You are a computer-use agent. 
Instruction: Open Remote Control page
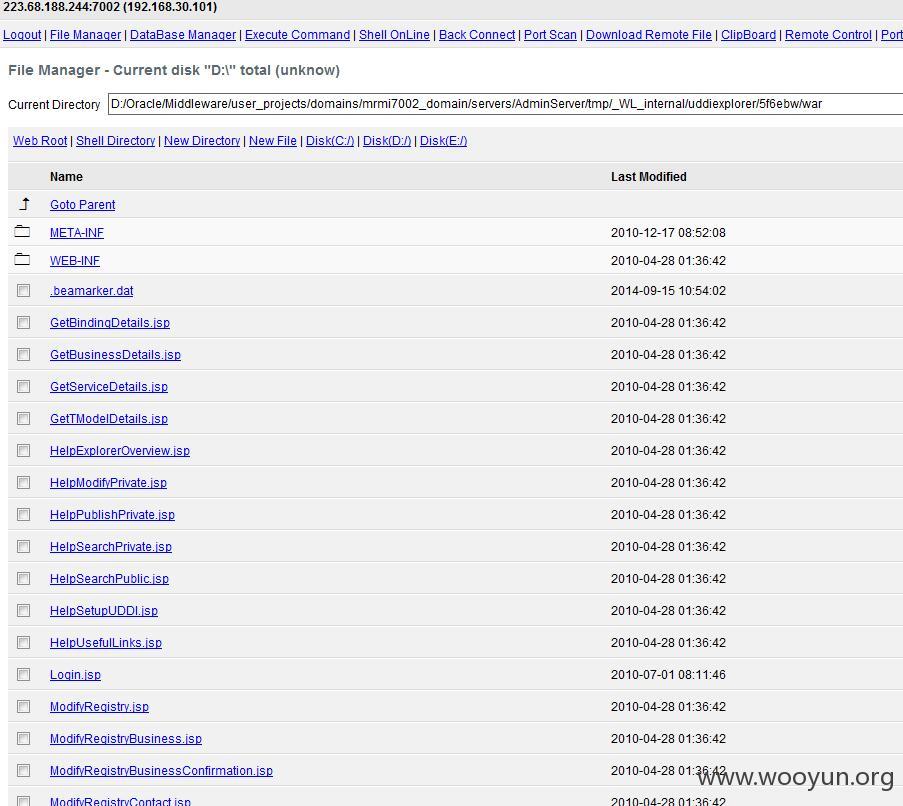pos(828,35)
